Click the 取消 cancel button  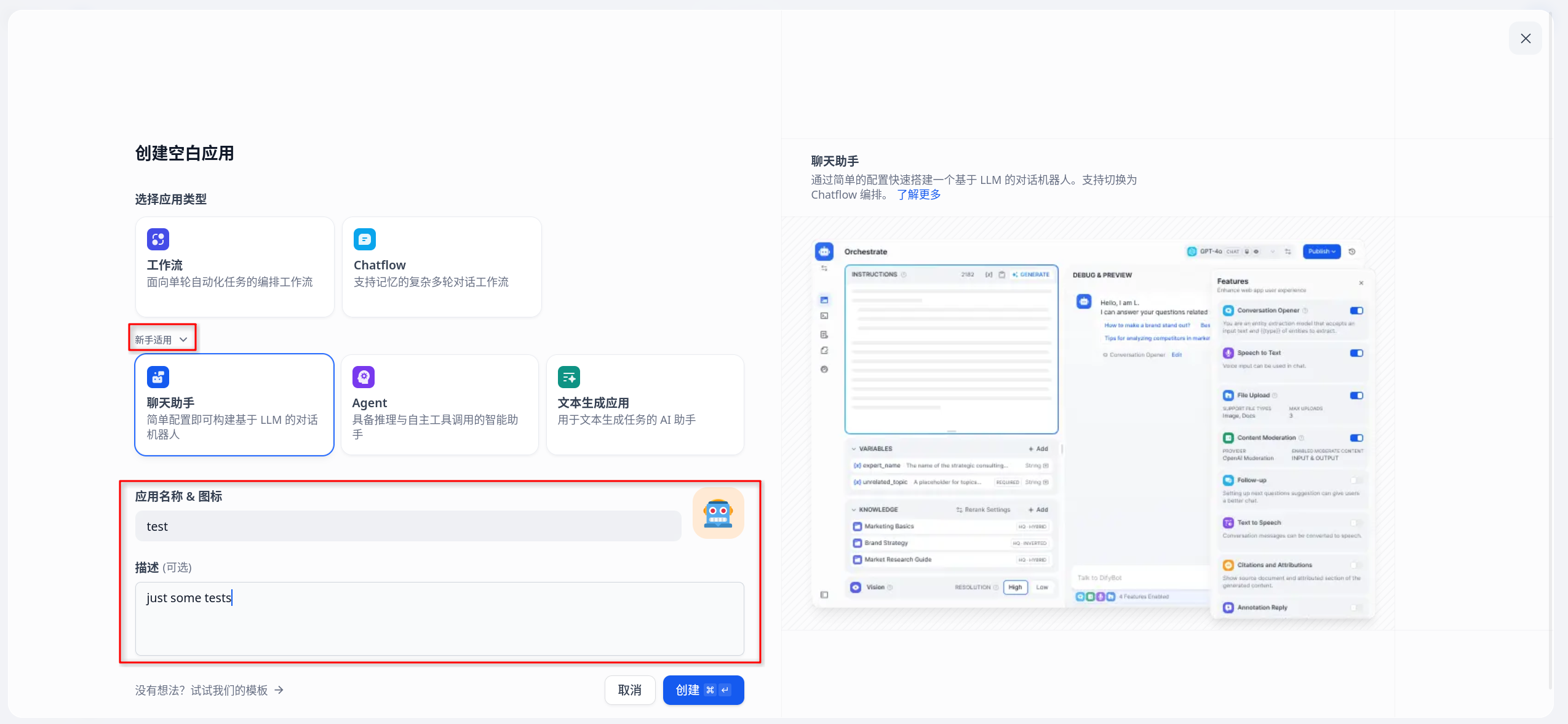(629, 690)
